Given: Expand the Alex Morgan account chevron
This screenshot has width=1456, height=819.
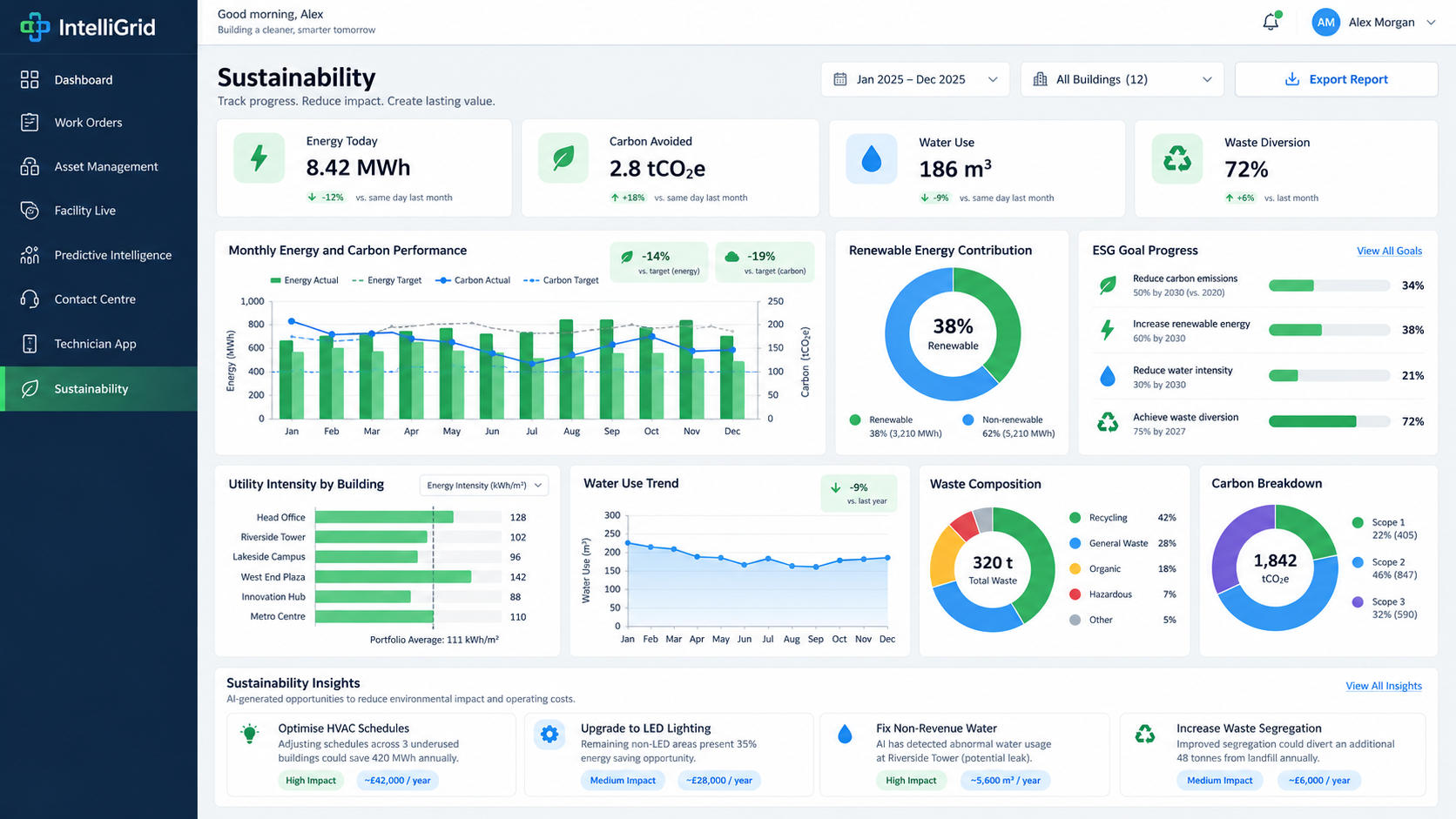Looking at the screenshot, I should coord(1431,23).
